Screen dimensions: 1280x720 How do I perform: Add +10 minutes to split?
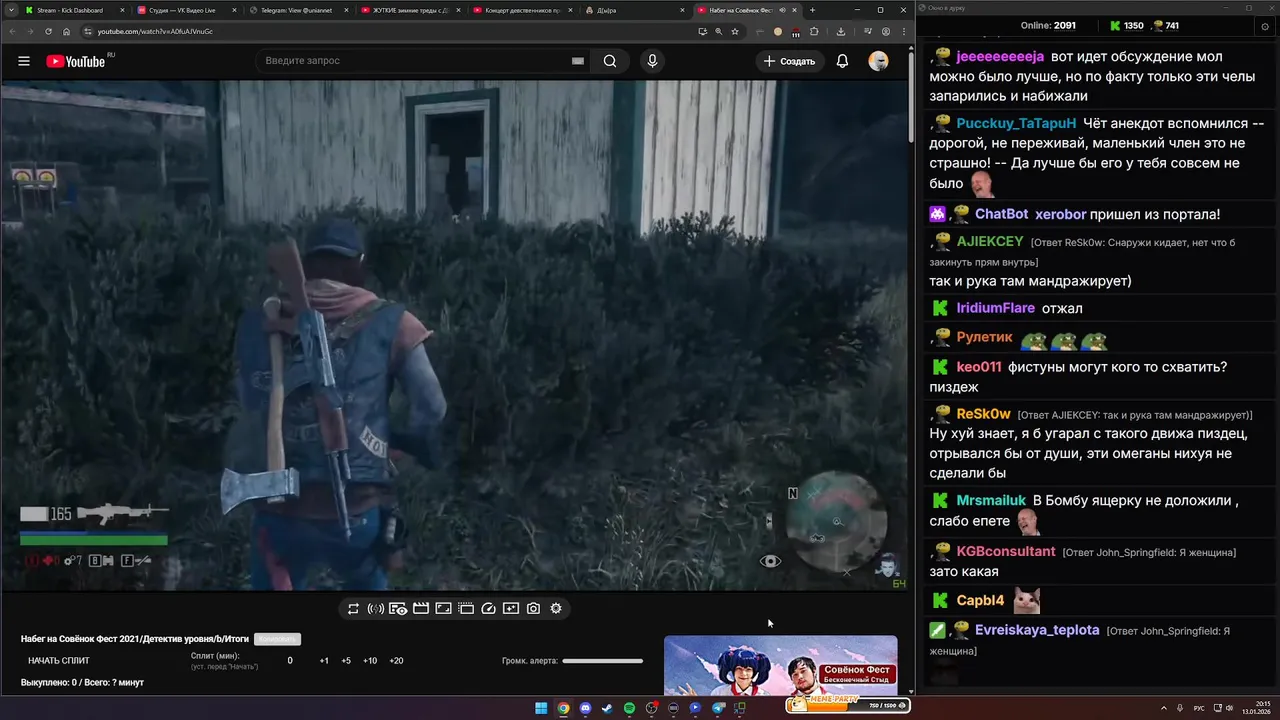[x=370, y=661]
